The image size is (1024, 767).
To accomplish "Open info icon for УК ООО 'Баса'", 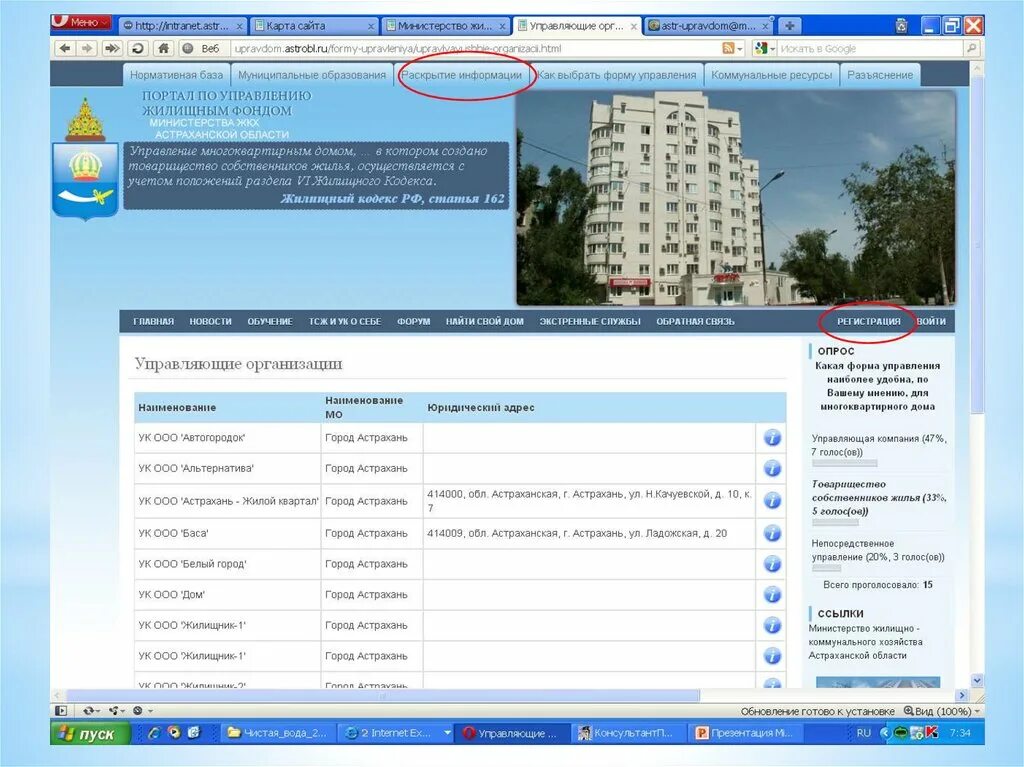I will pos(772,533).
